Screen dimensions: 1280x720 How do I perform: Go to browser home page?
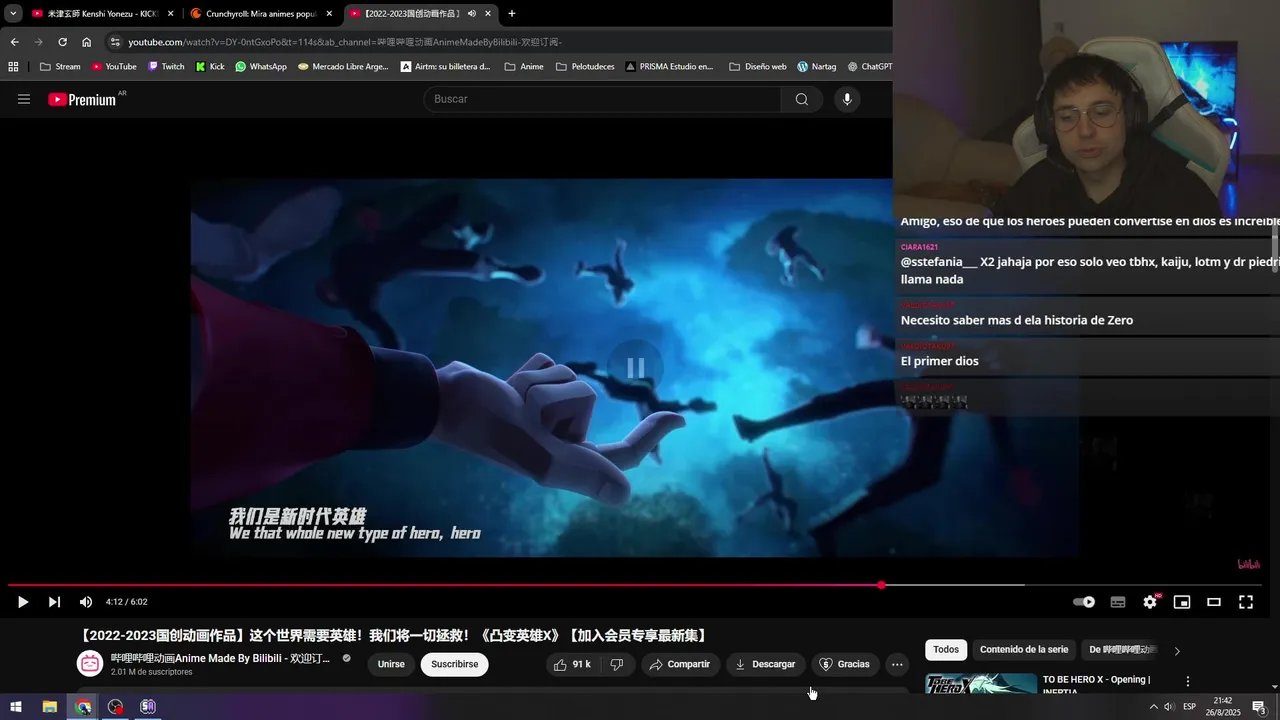coord(86,42)
